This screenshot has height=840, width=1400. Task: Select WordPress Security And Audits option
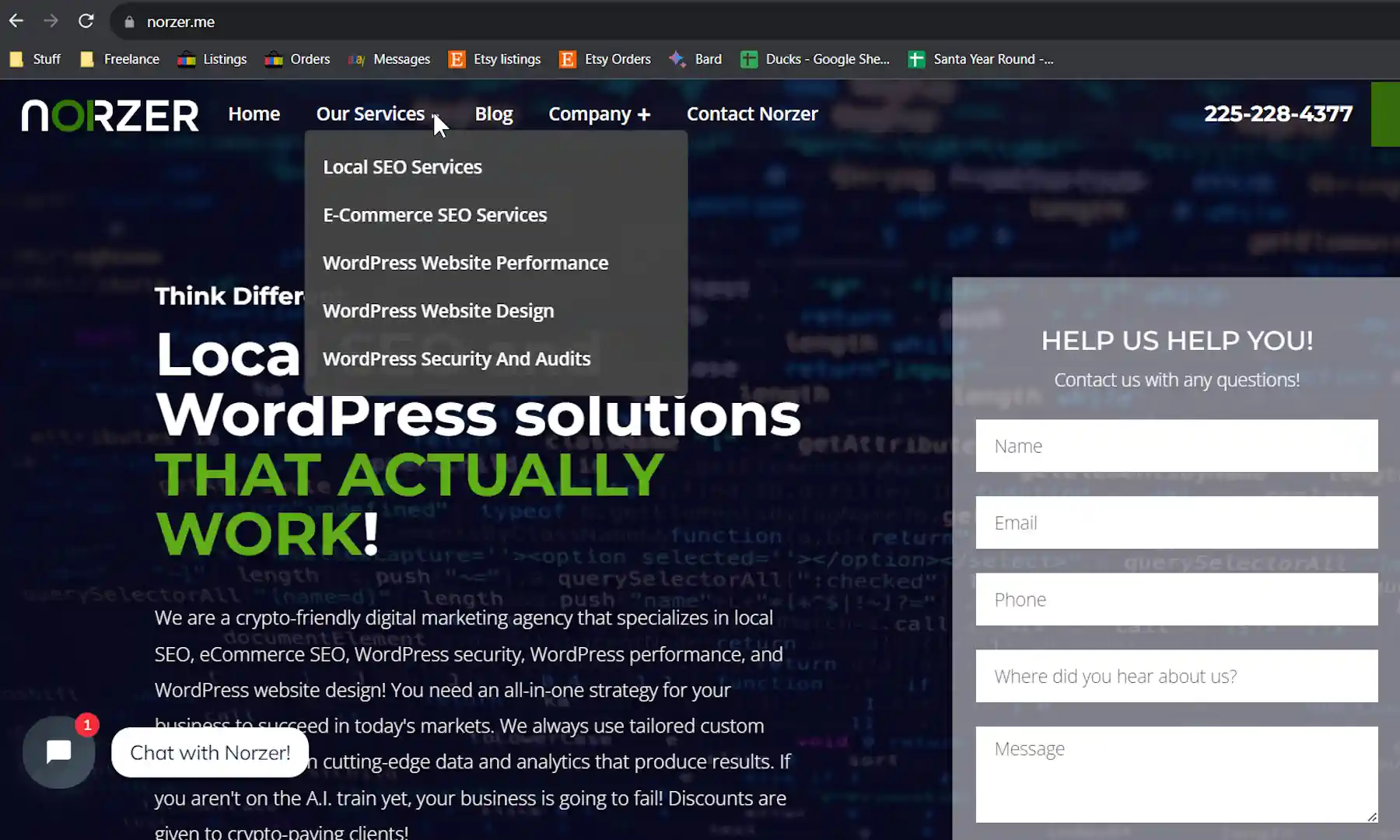coord(457,359)
